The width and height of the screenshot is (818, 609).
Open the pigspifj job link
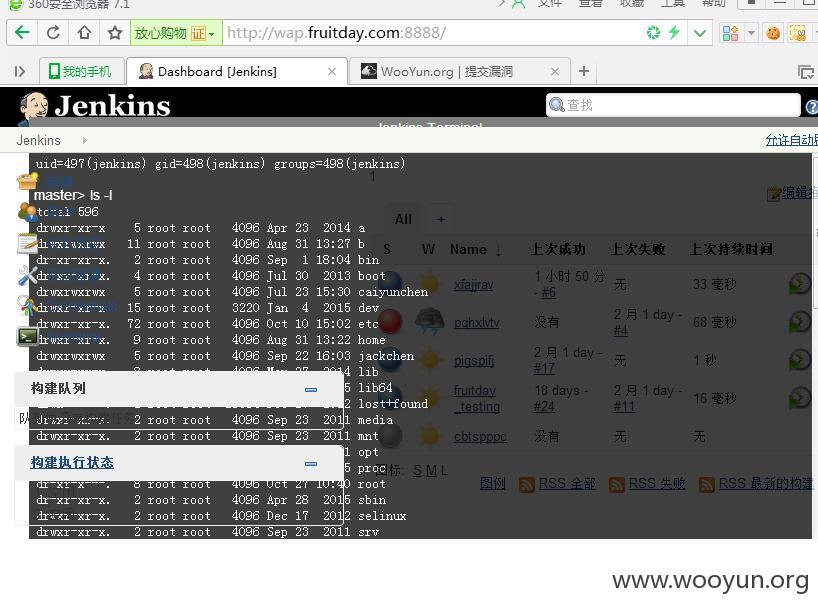coord(474,361)
